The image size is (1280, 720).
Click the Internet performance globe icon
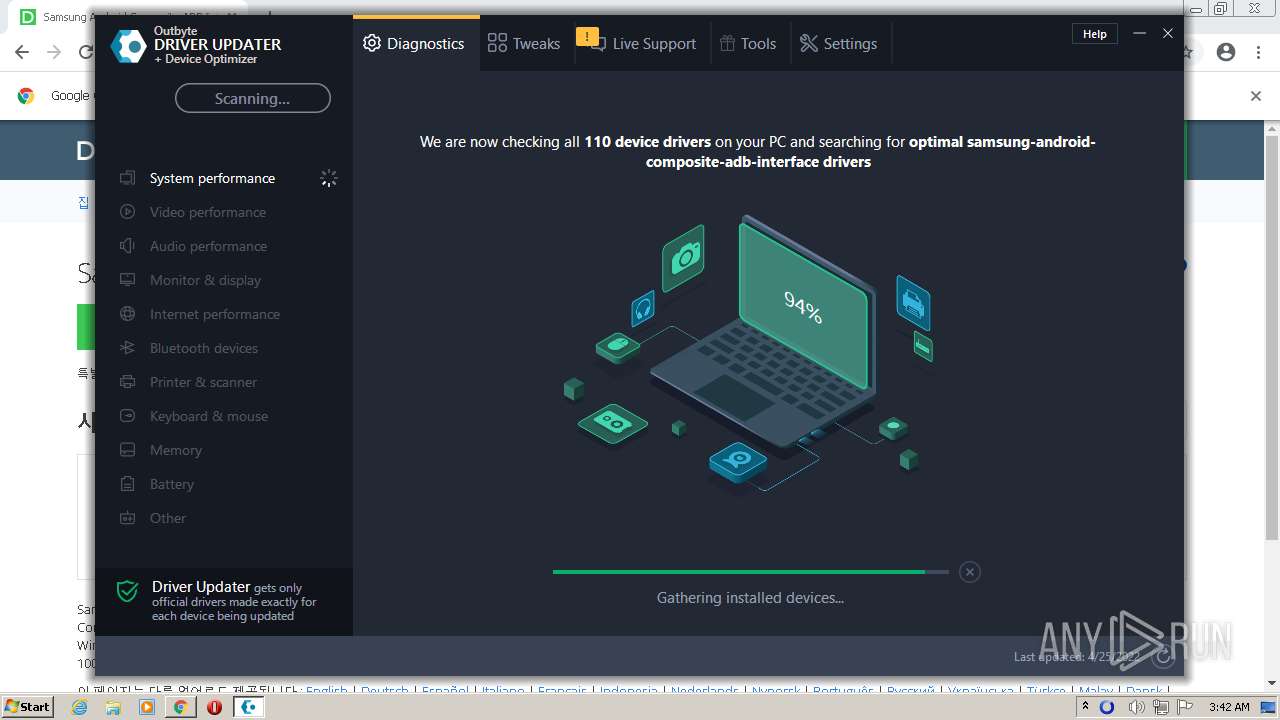coord(127,314)
